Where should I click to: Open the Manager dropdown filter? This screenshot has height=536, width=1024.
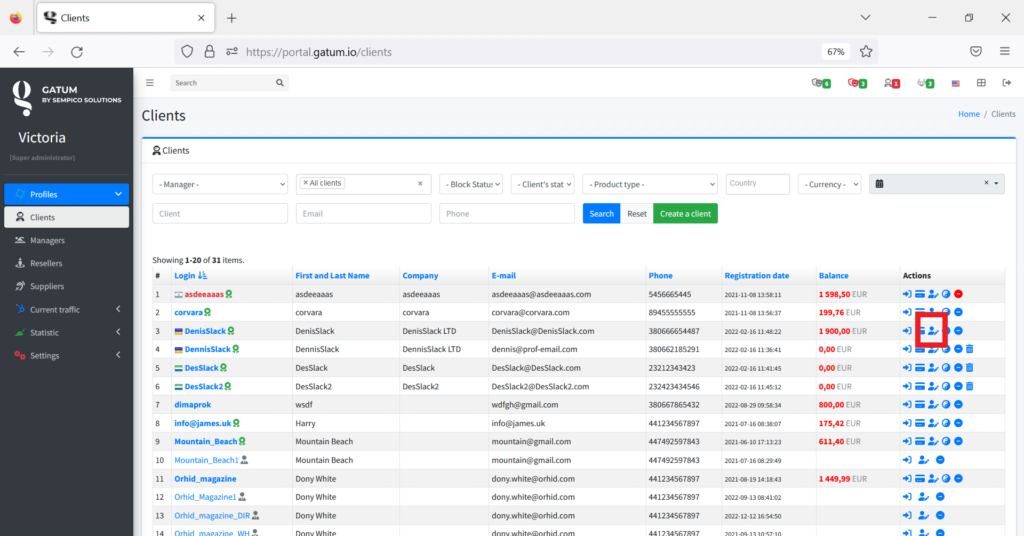tap(220, 184)
